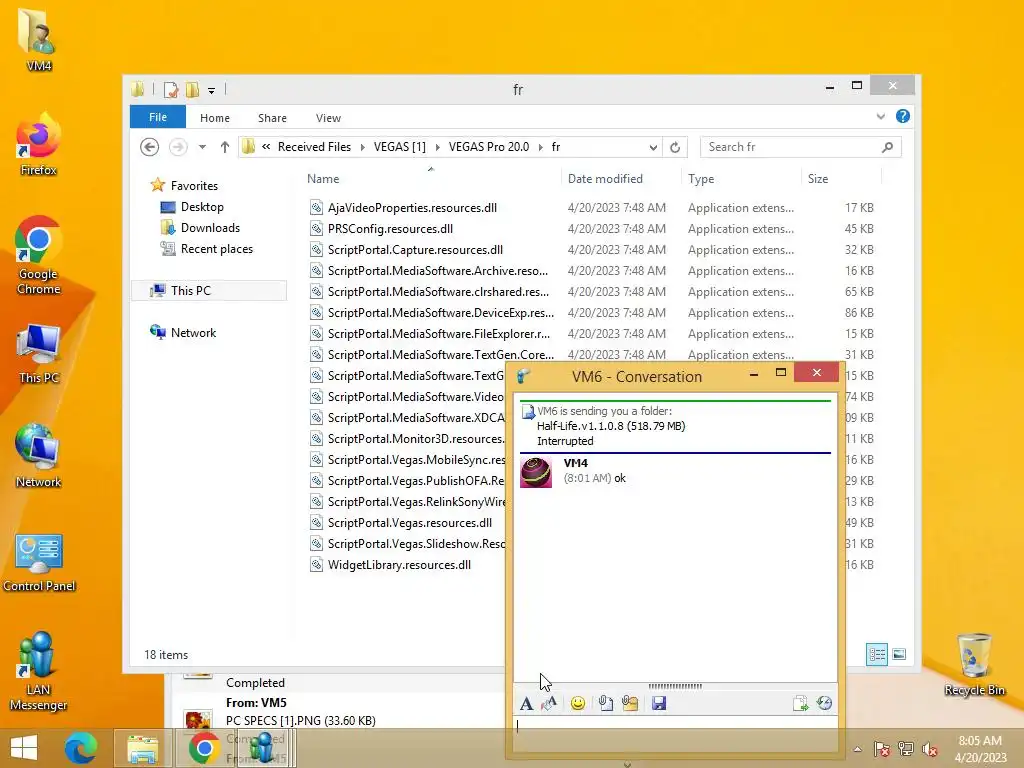The width and height of the screenshot is (1024, 768).
Task: Click Chrome in the taskbar
Action: (x=204, y=748)
